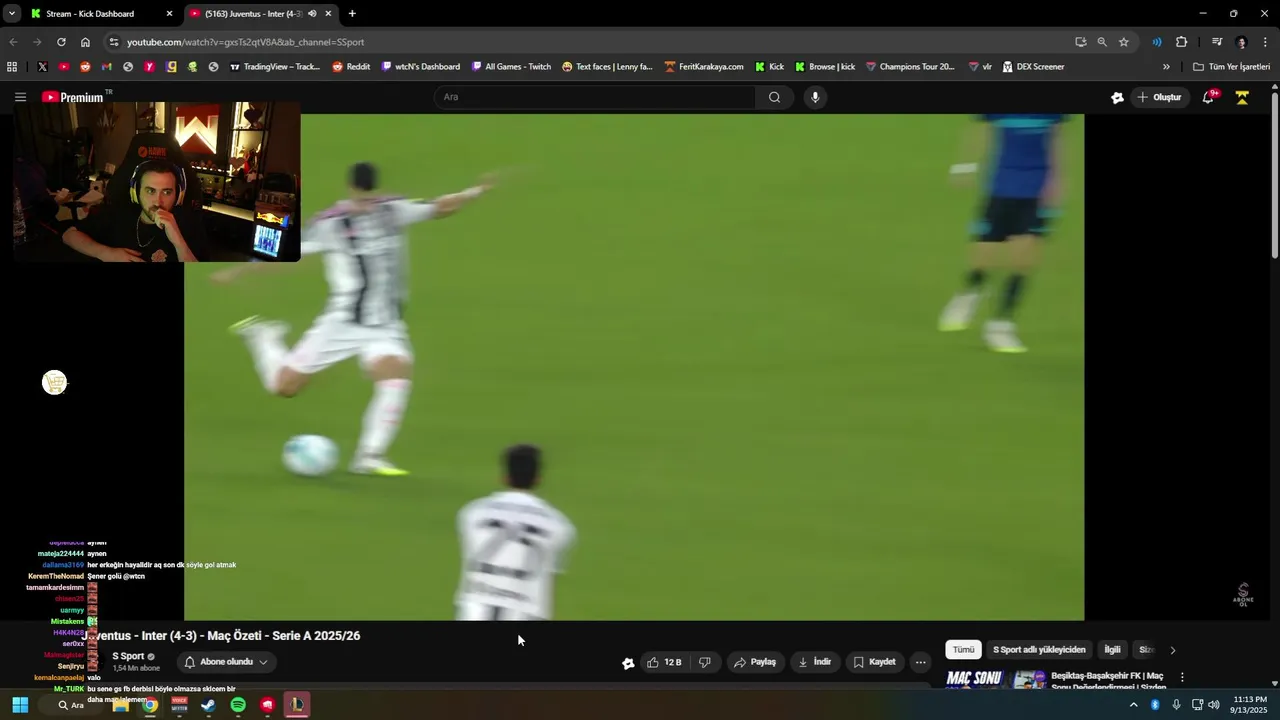Open Steam from taskbar
This screenshot has width=1280, height=720.
[x=208, y=705]
